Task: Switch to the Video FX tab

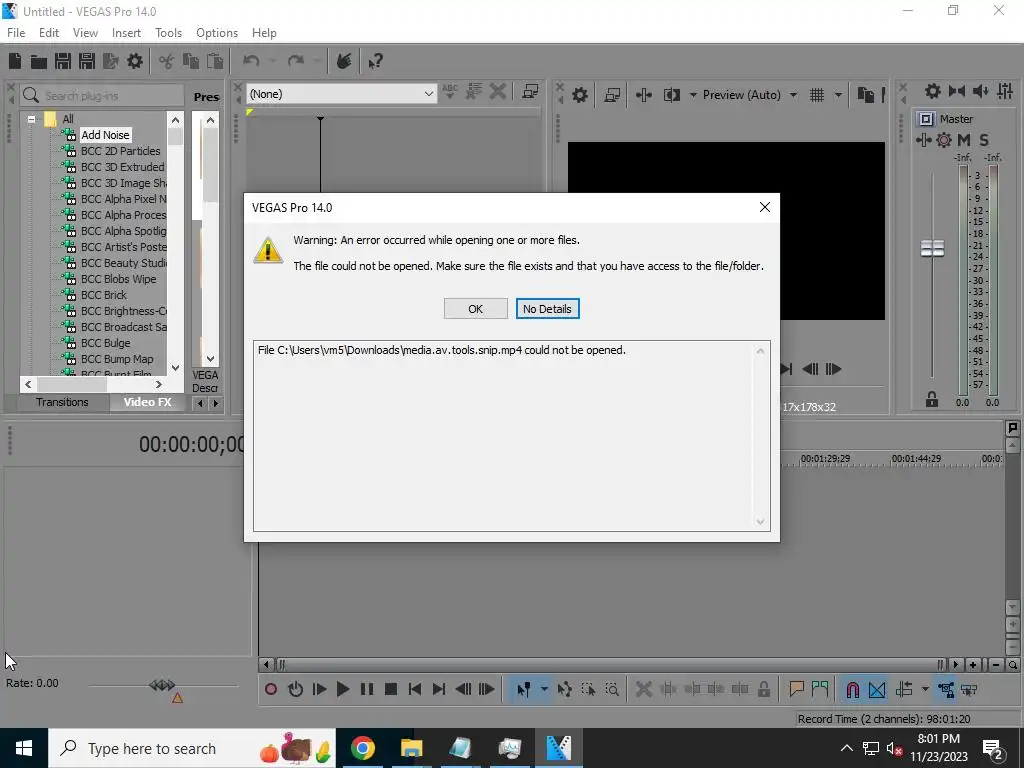Action: coord(148,402)
